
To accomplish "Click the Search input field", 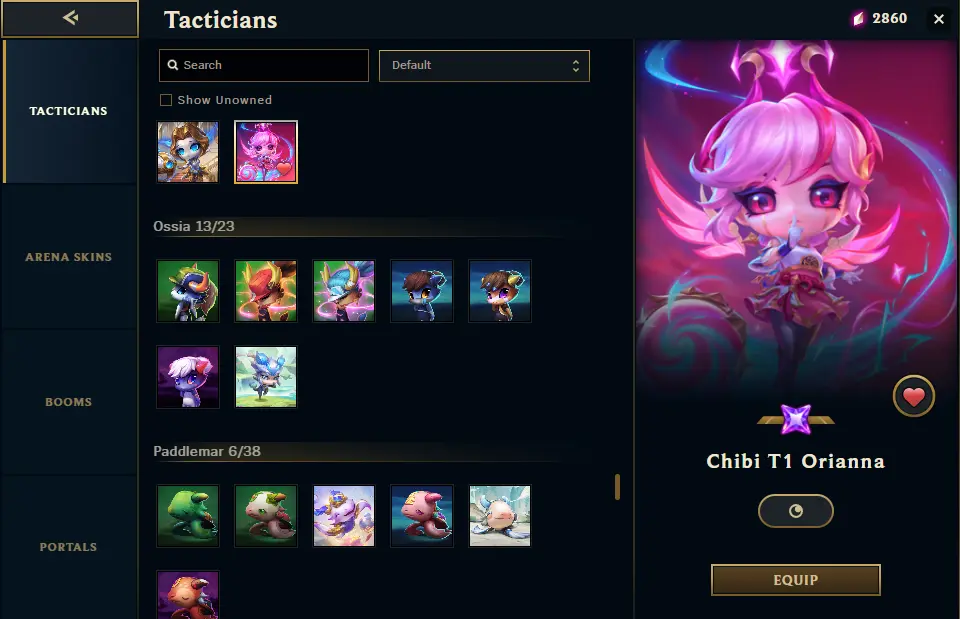I will coord(264,66).
